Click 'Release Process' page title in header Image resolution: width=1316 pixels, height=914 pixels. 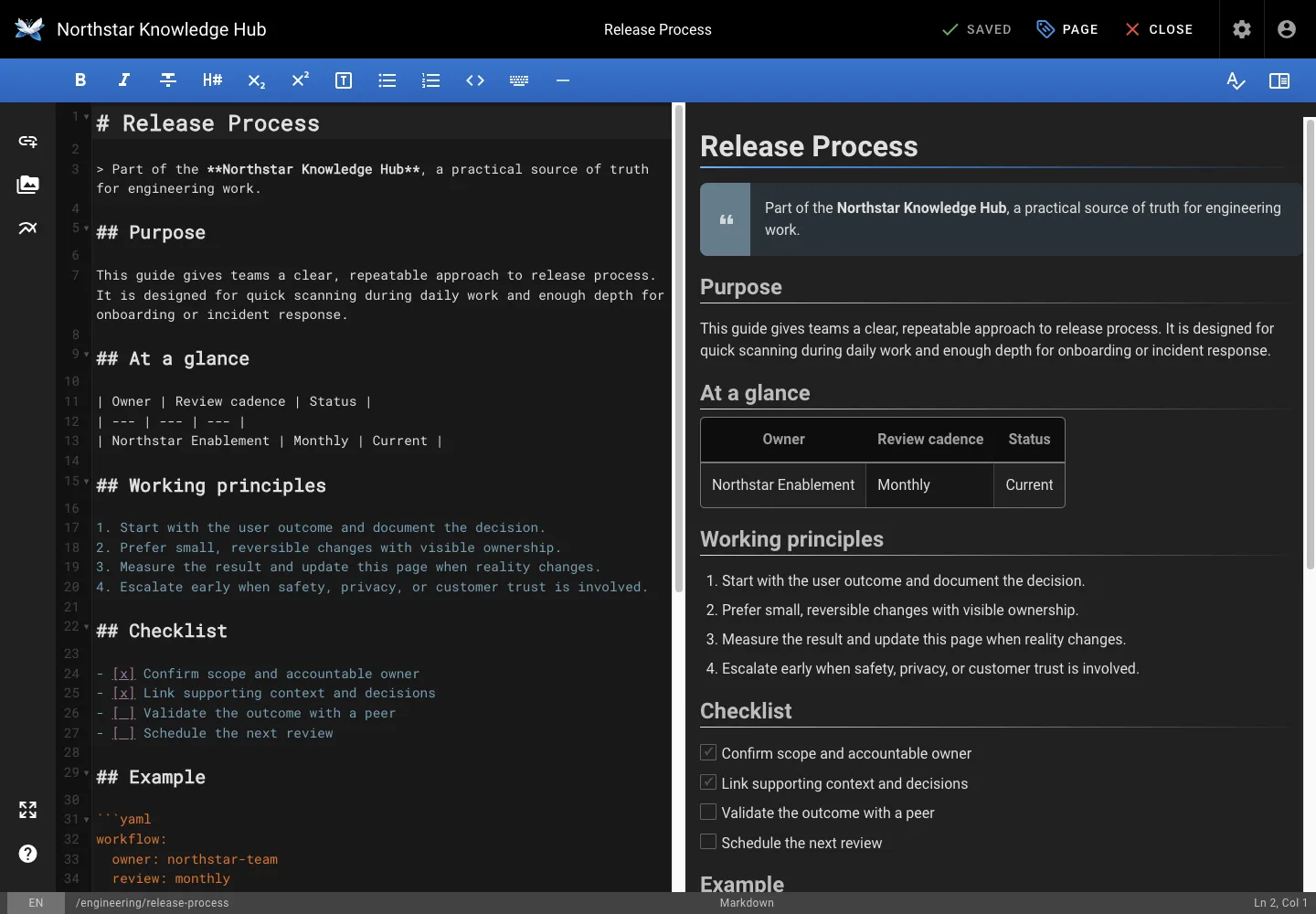(x=658, y=29)
